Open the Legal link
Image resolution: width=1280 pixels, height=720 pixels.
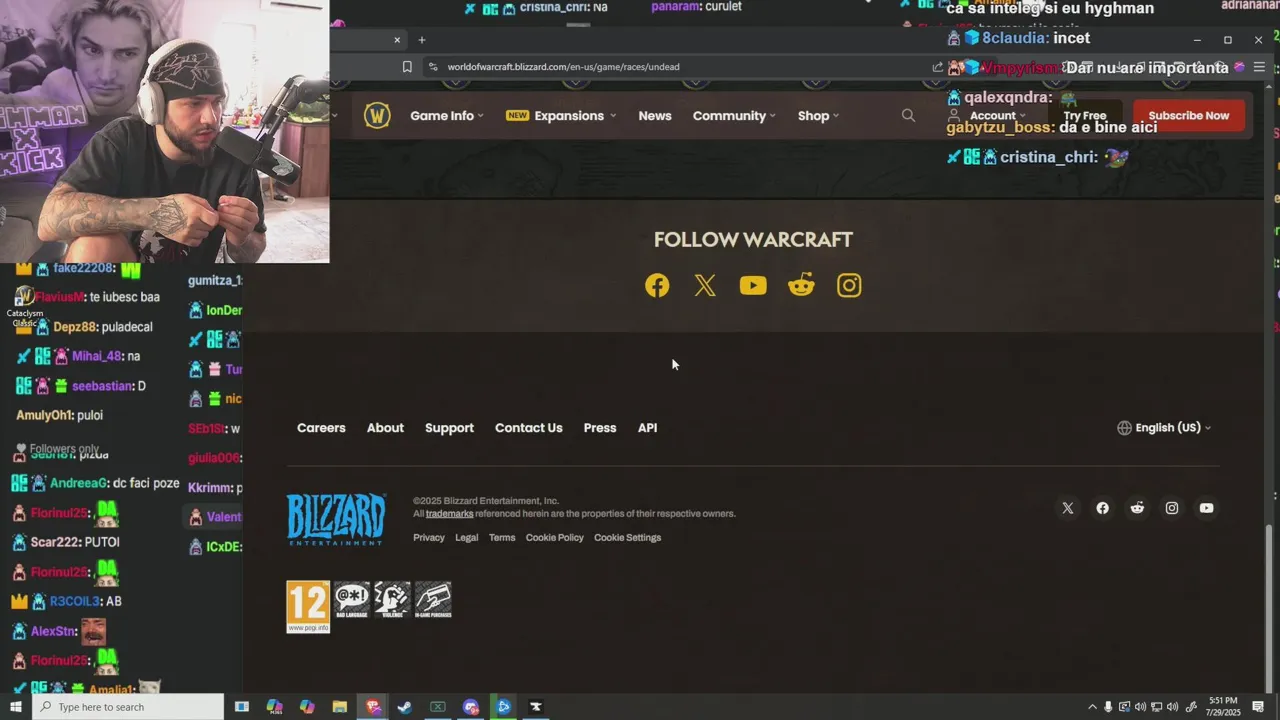click(x=466, y=538)
